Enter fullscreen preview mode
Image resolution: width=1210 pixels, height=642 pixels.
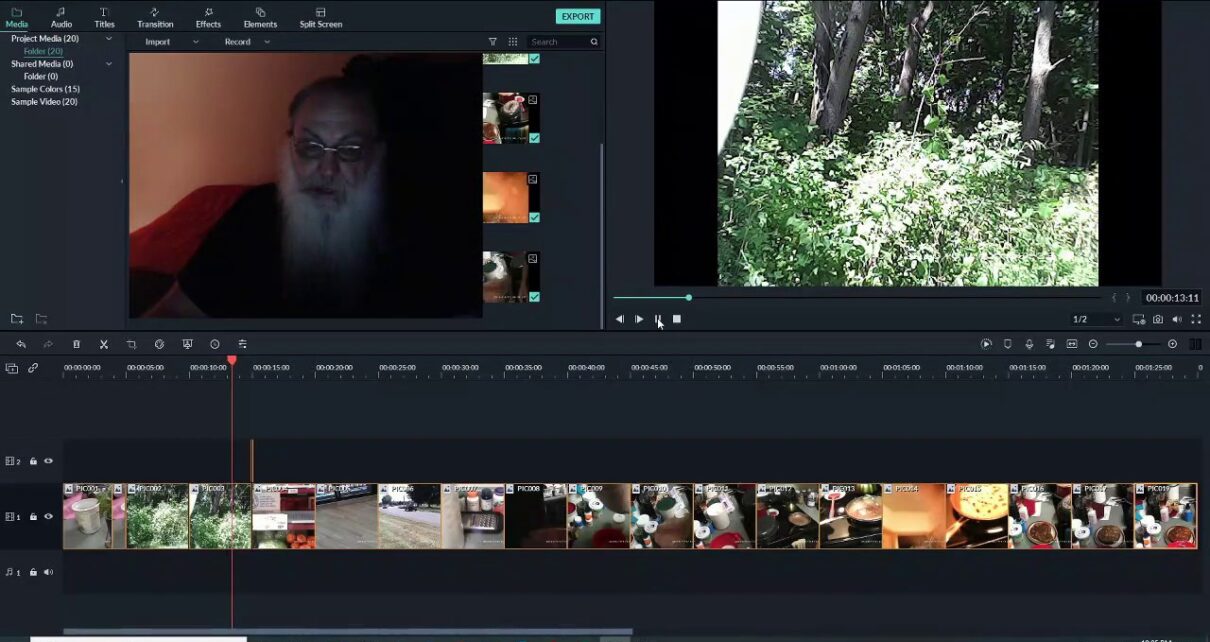click(x=1195, y=319)
